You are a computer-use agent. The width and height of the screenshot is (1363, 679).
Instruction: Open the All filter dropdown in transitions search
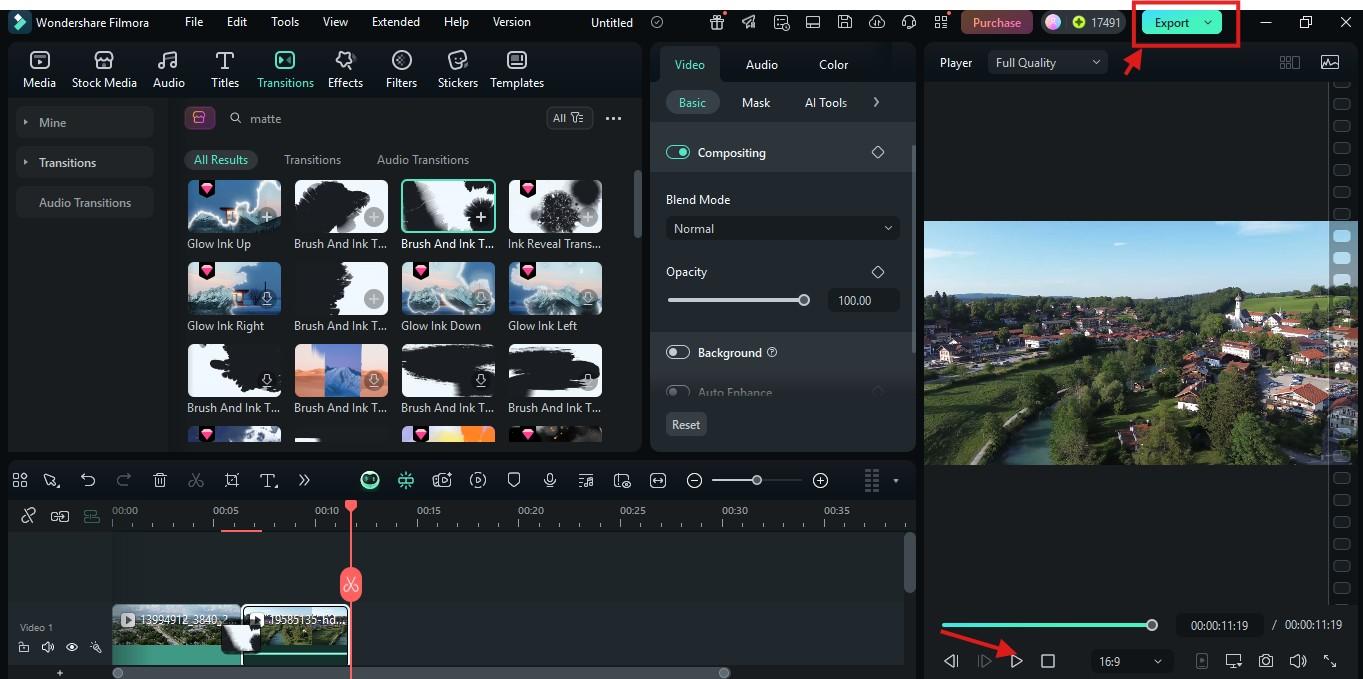[x=570, y=118]
